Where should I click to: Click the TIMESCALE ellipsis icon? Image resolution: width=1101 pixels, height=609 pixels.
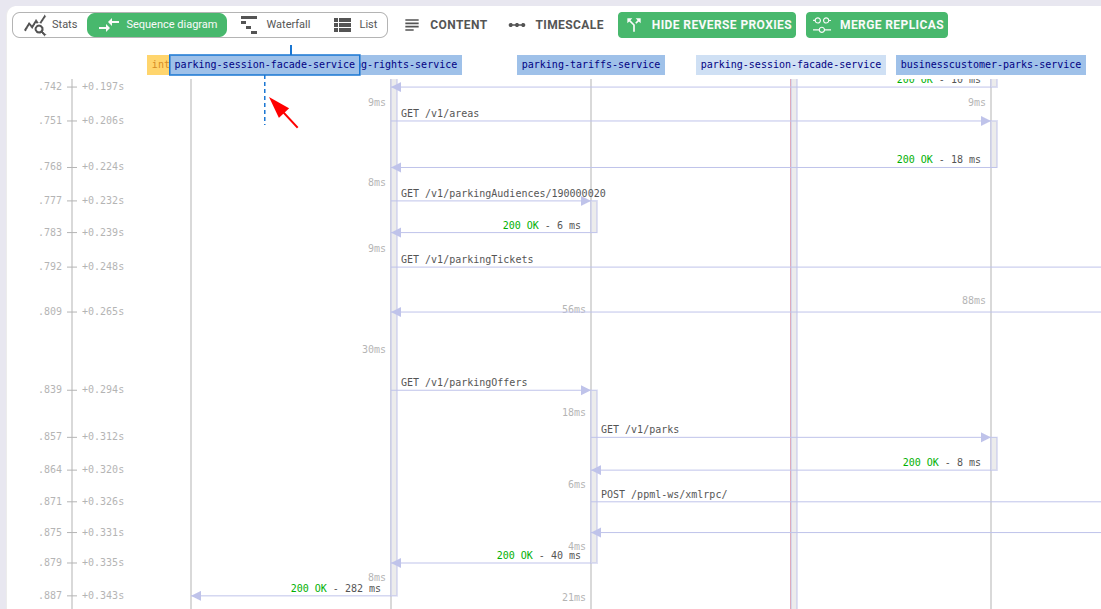click(517, 24)
